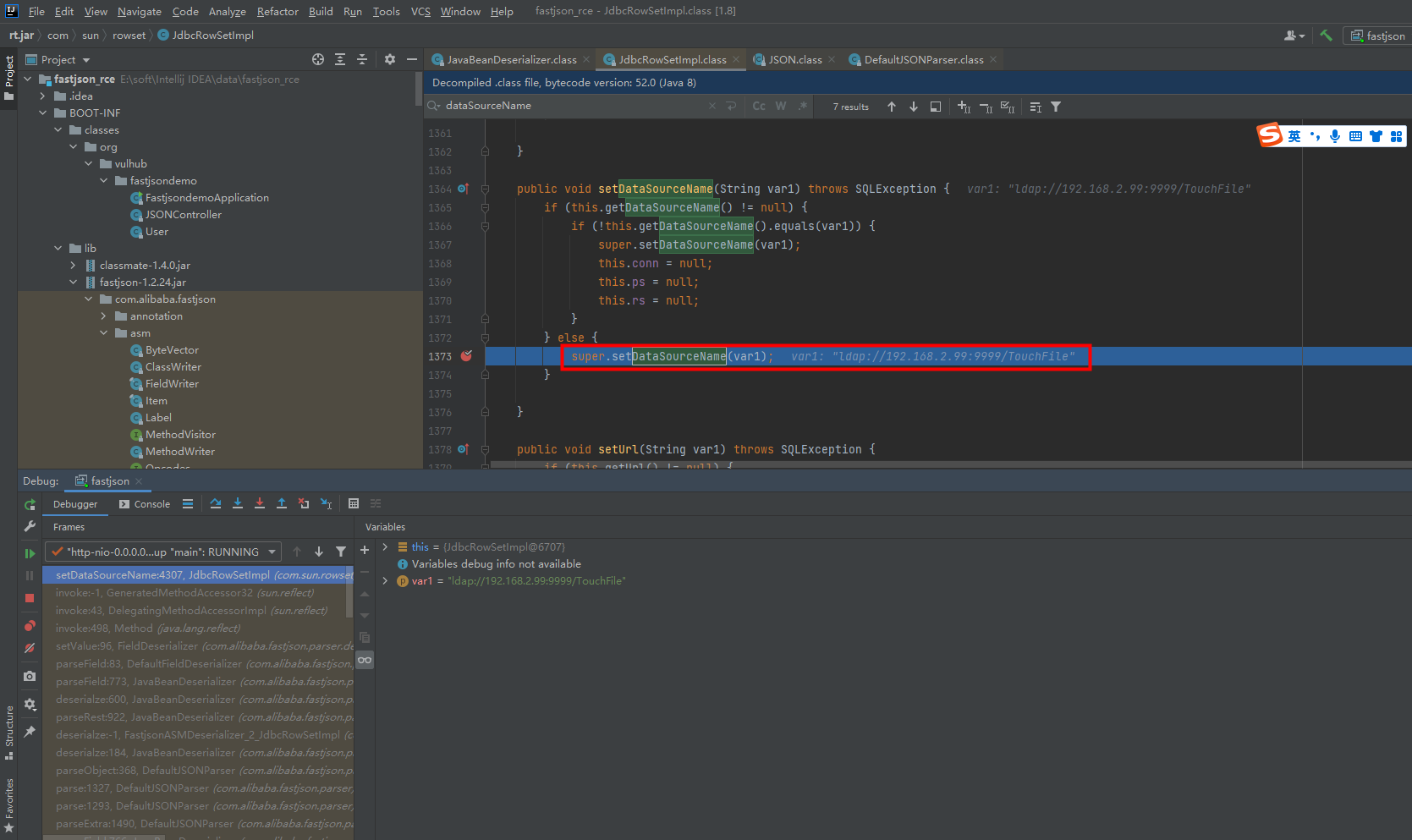Viewport: 1412px width, 840px height.
Task: Toggle whole words search option
Action: coord(781,106)
